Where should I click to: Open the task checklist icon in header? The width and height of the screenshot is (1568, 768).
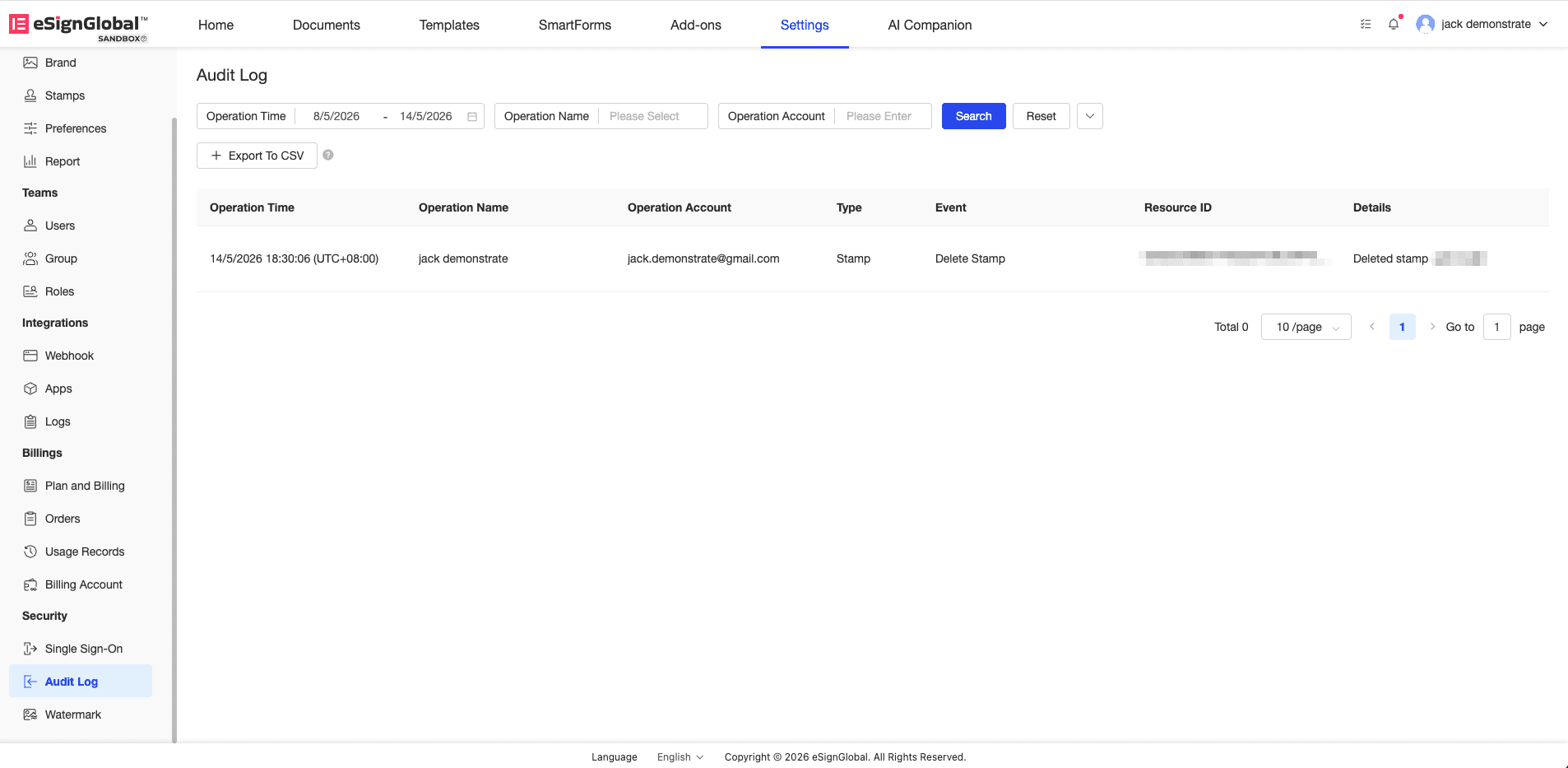coord(1366,24)
